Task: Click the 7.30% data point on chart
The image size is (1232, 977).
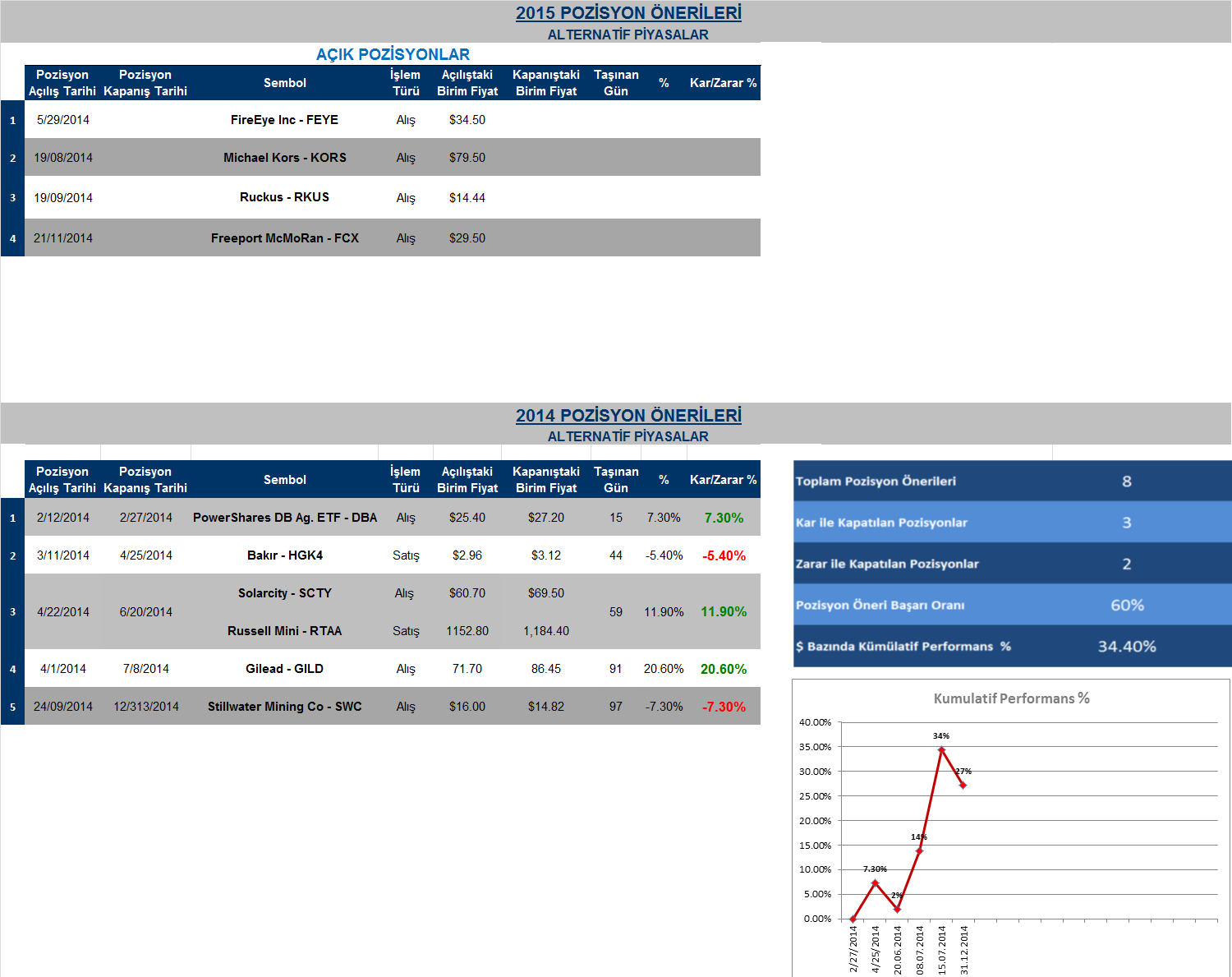Action: tap(875, 883)
